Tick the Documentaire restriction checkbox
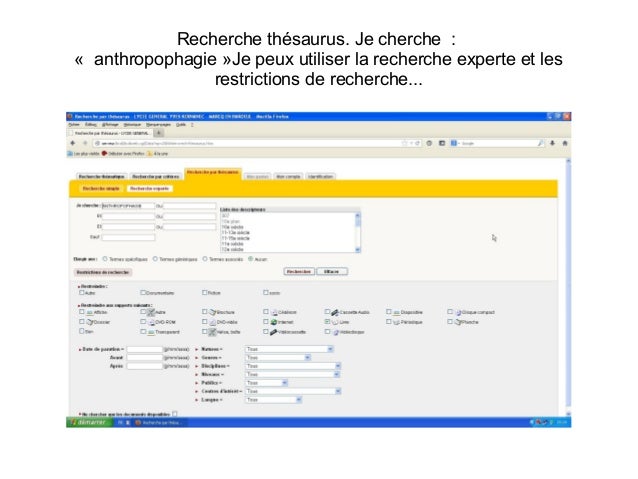638x479 pixels. 143,293
